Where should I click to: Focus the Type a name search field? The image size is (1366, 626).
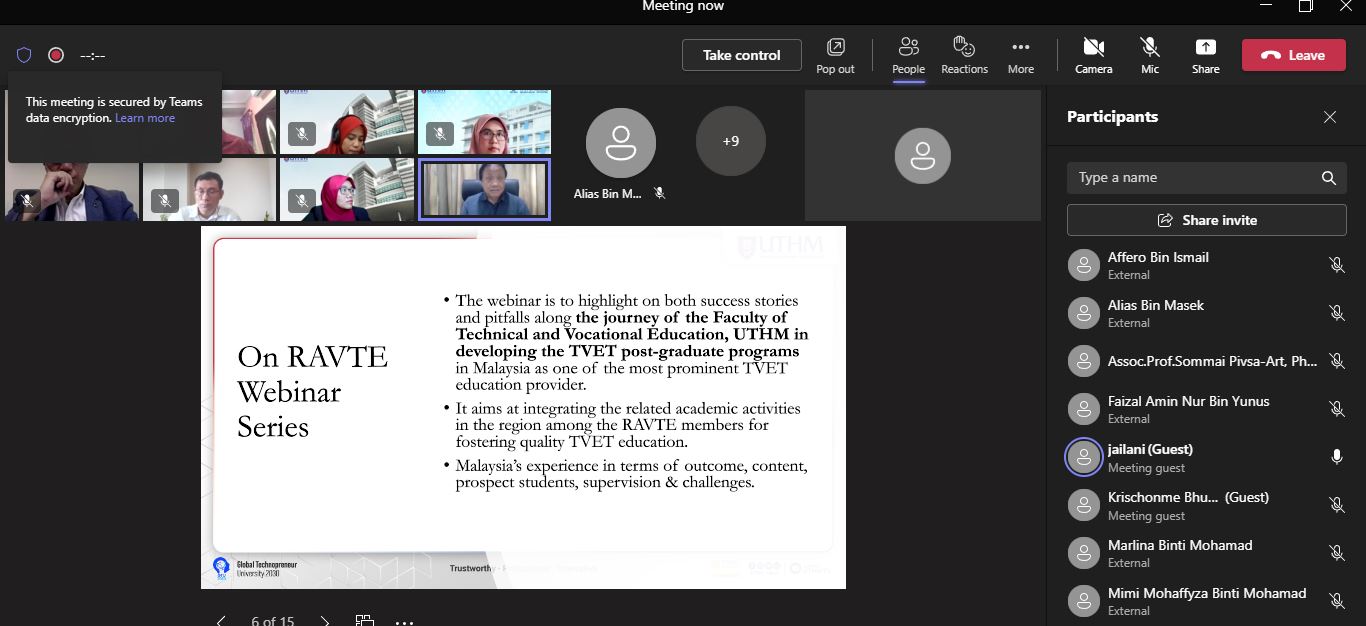[x=1206, y=178]
